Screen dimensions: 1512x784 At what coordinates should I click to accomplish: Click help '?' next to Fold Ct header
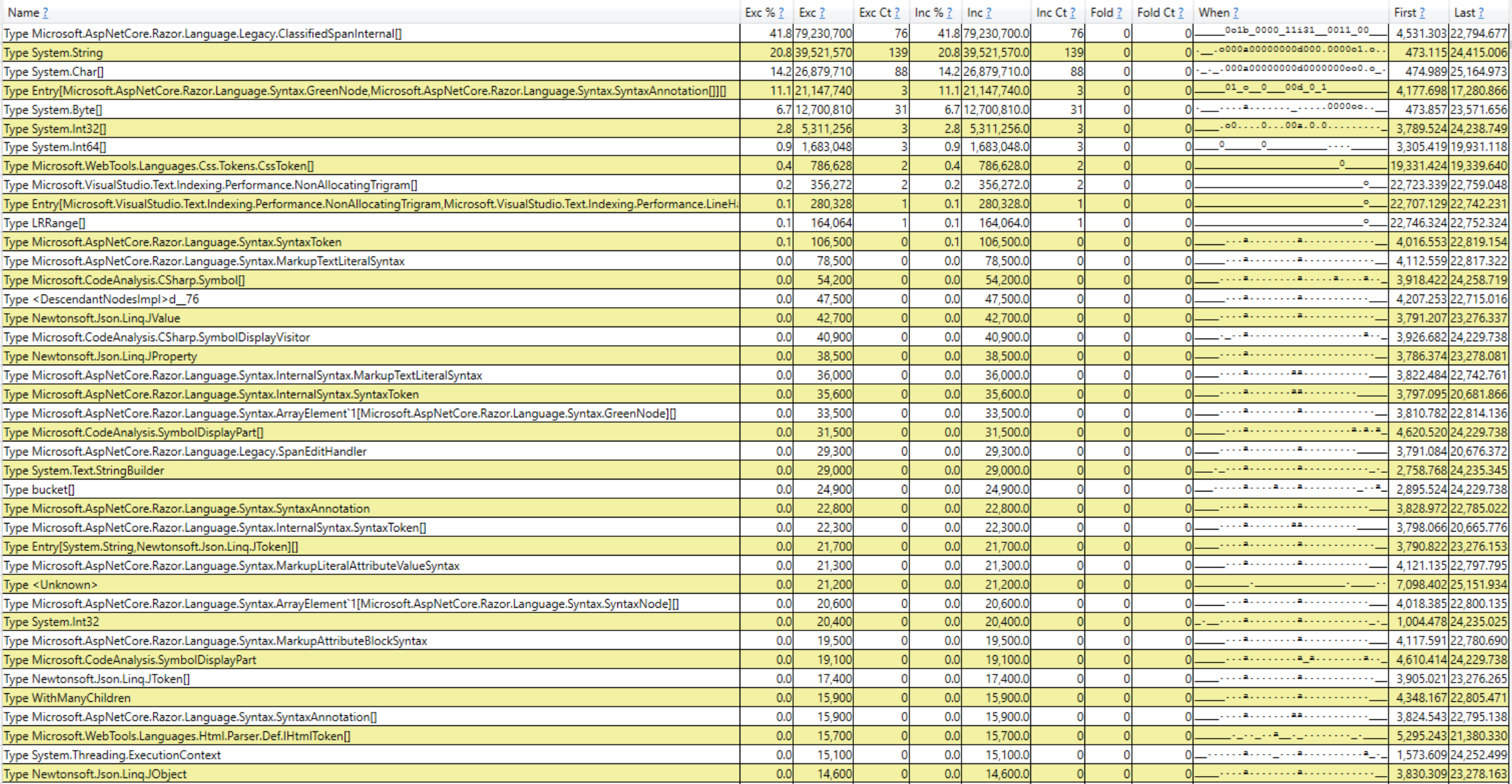pos(1181,13)
